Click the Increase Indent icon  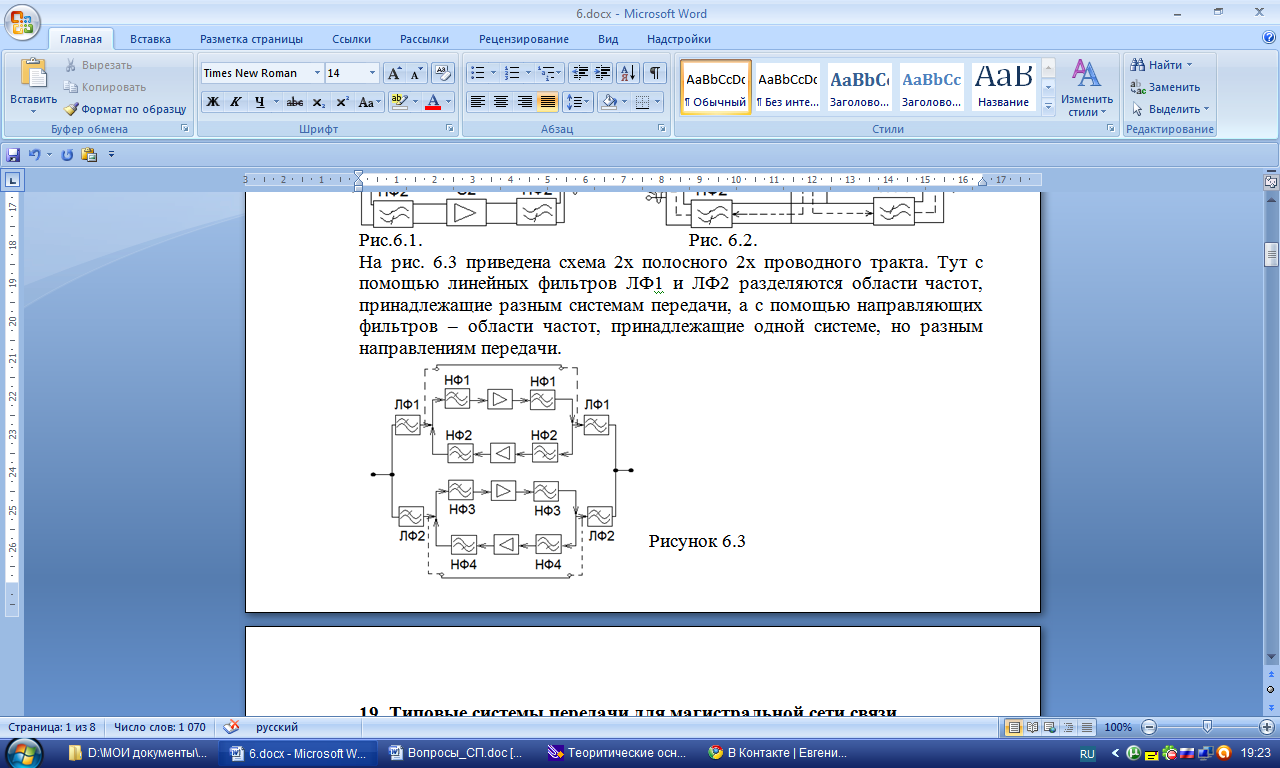click(x=602, y=73)
